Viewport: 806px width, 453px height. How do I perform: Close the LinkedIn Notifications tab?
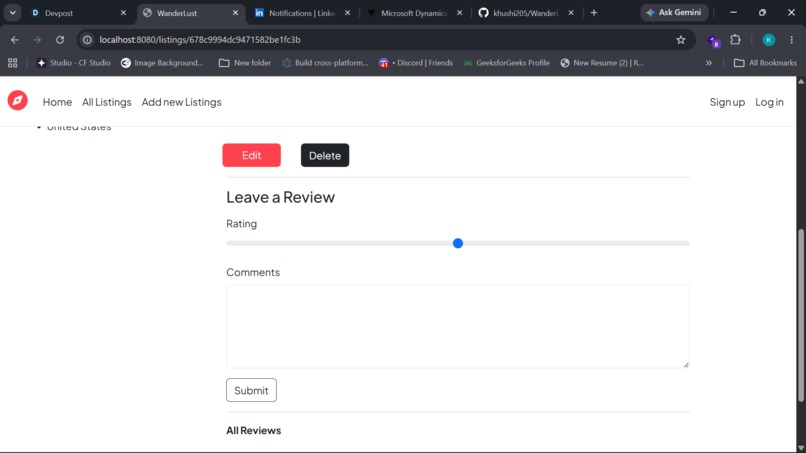point(347,13)
